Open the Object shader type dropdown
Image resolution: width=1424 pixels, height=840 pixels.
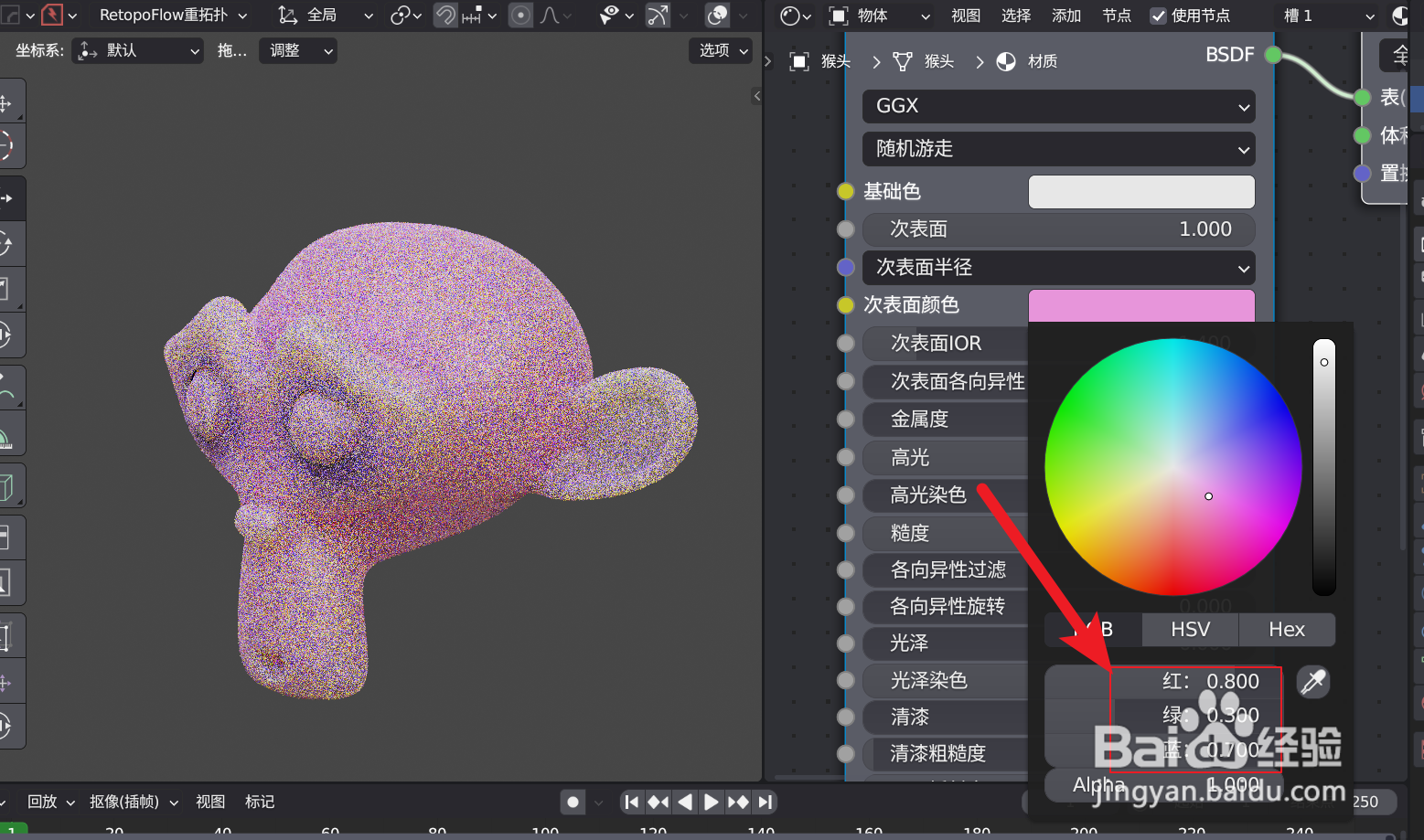[x=880, y=16]
